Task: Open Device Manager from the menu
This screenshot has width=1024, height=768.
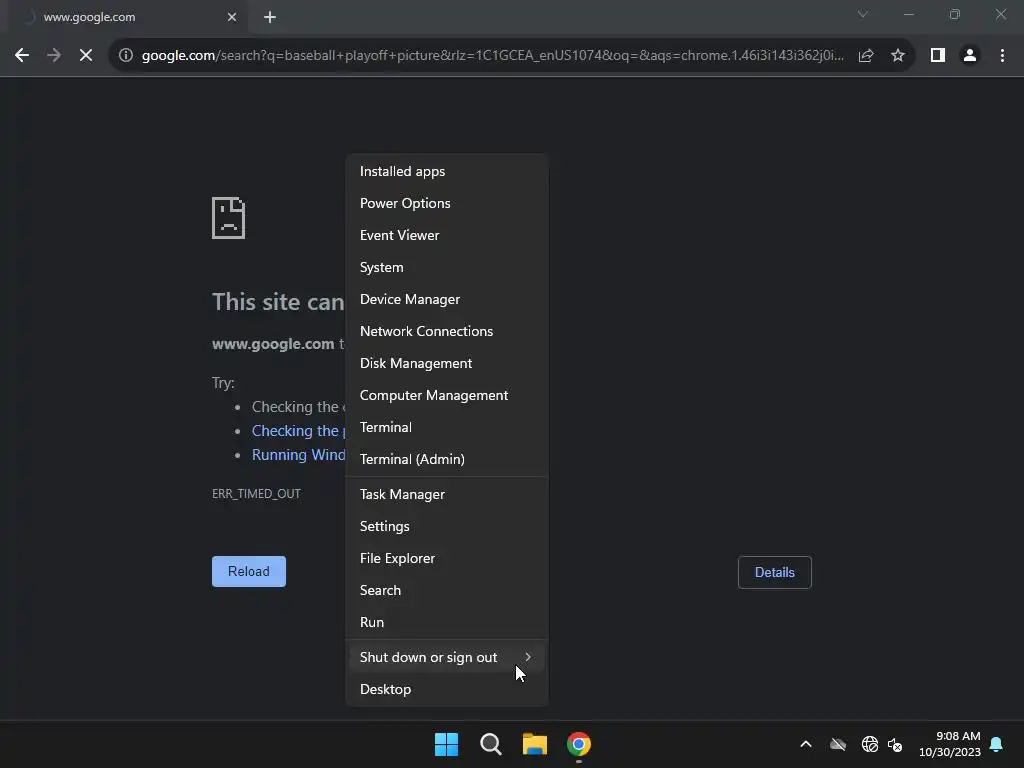Action: pyautogui.click(x=447, y=299)
